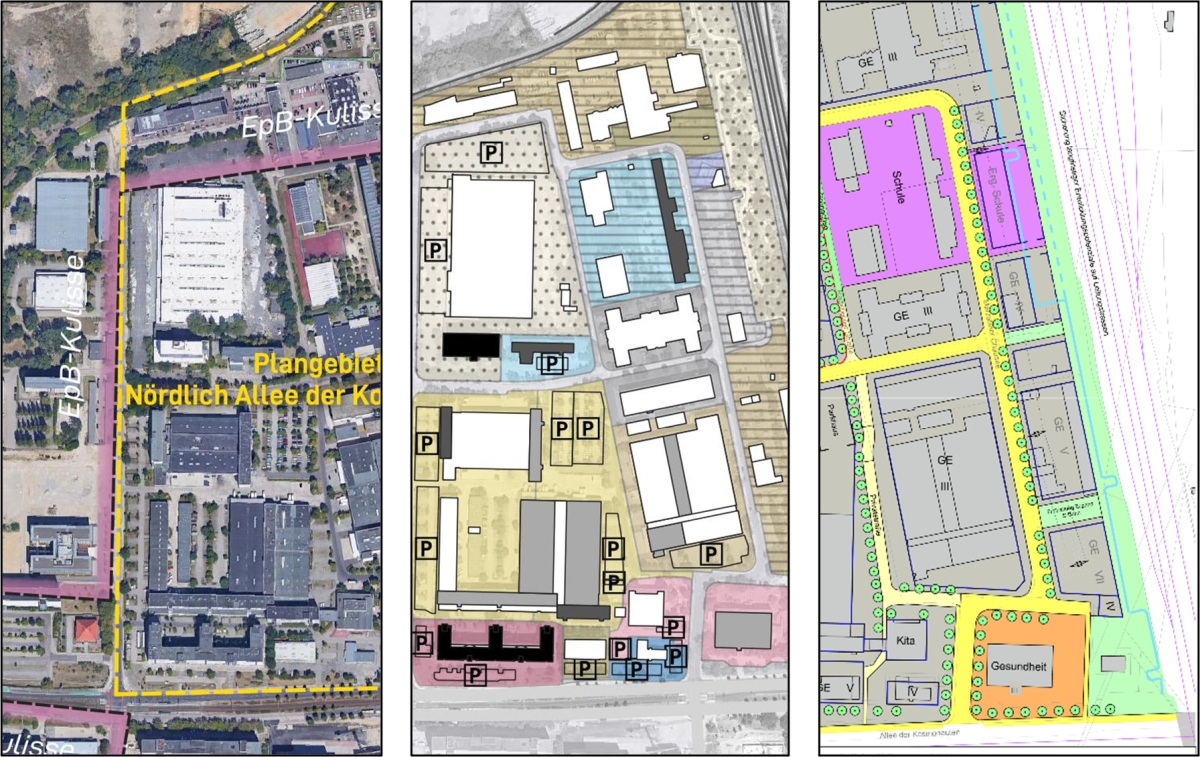This screenshot has height=757, width=1200.
Task: Click the P symbol left of the large white hall
Action: click(x=435, y=248)
